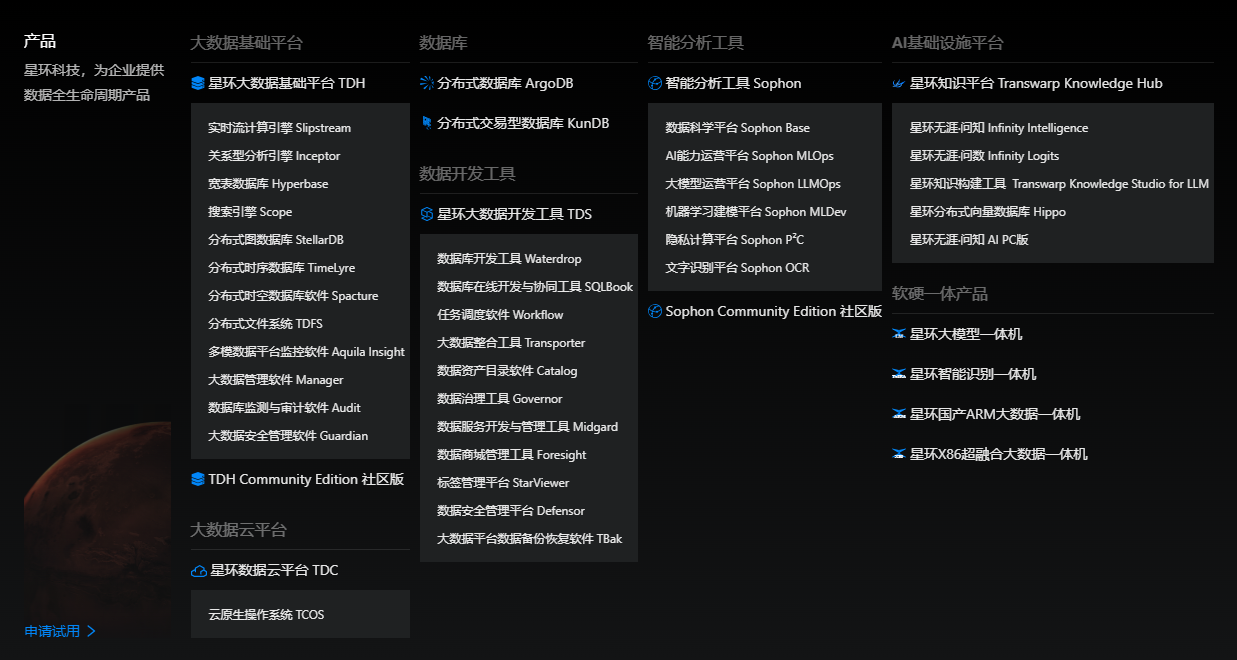Image resolution: width=1237 pixels, height=660 pixels.
Task: Click the icon beside 星环智能识别一体机
Action: point(899,375)
